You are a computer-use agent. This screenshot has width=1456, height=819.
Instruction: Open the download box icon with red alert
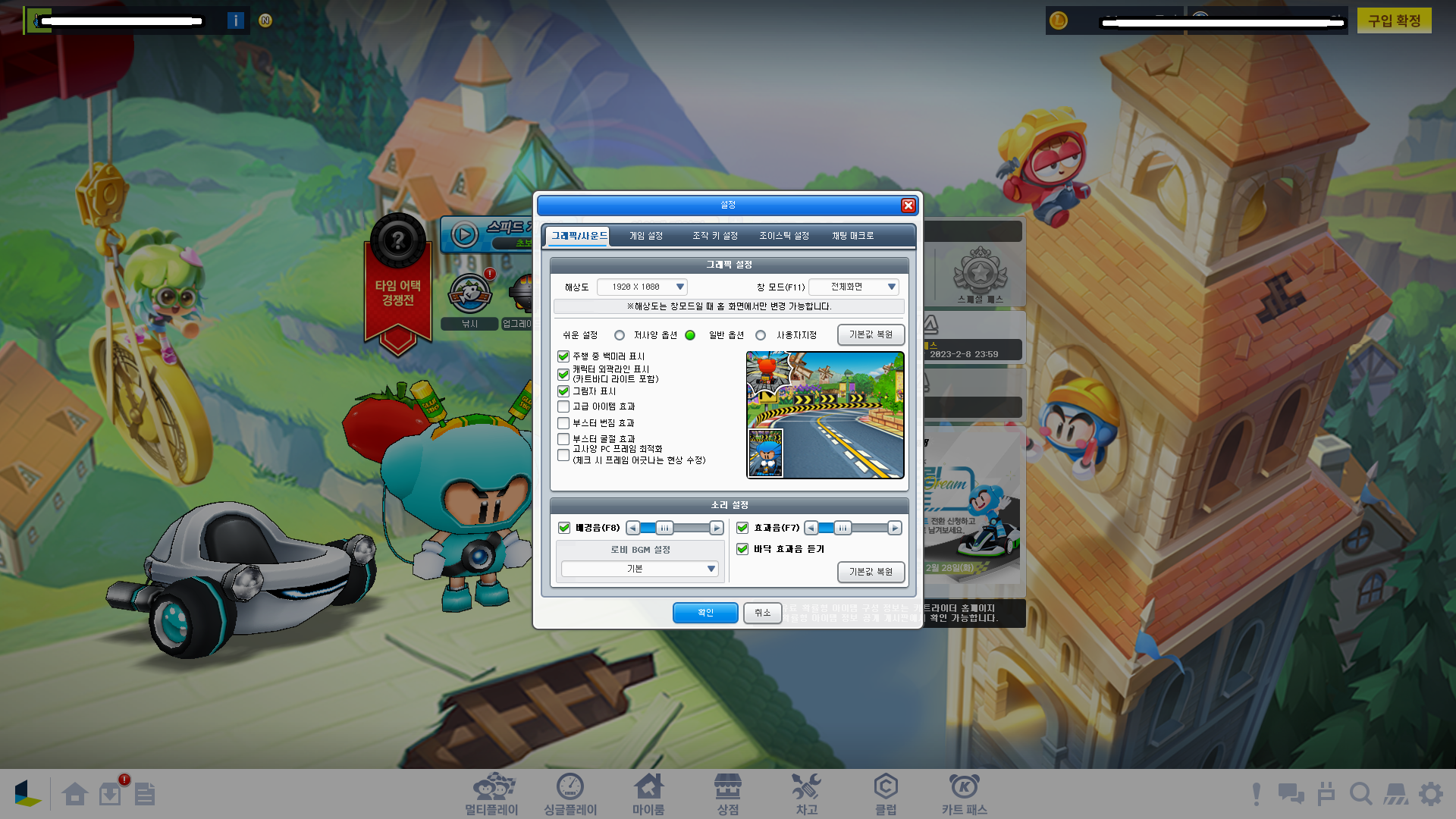click(x=111, y=792)
